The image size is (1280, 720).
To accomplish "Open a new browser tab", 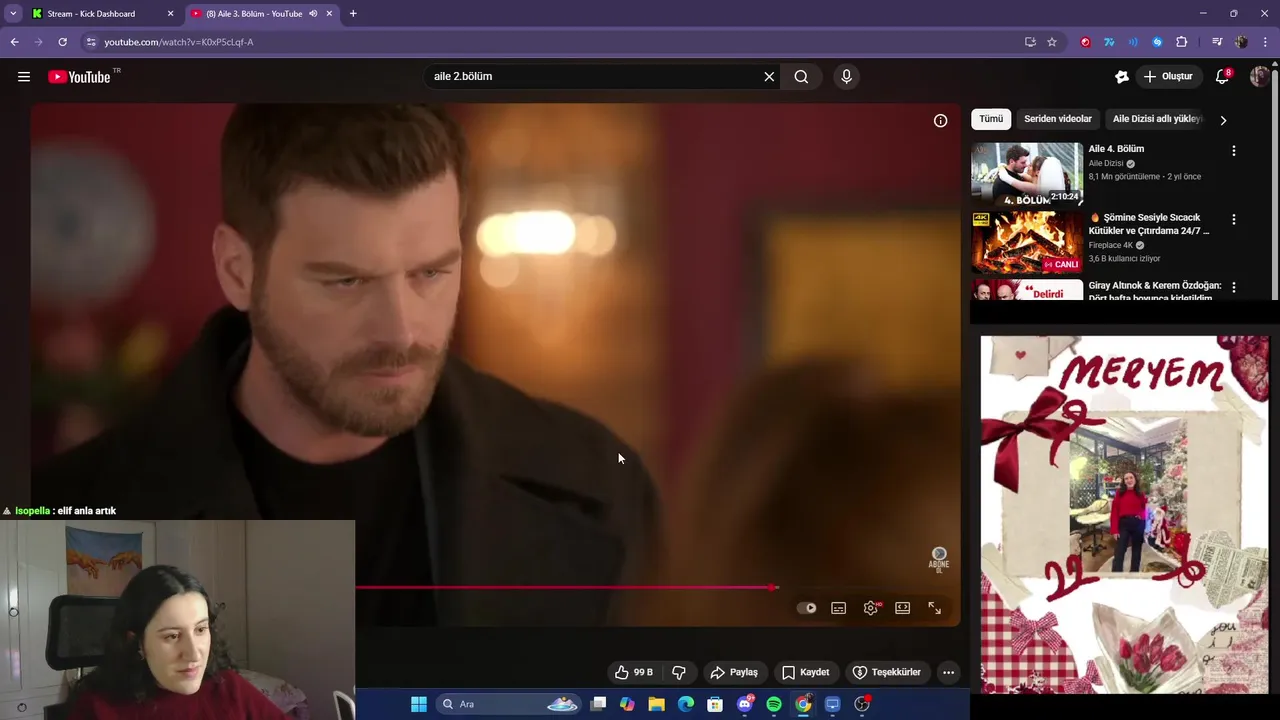I will 353,14.
